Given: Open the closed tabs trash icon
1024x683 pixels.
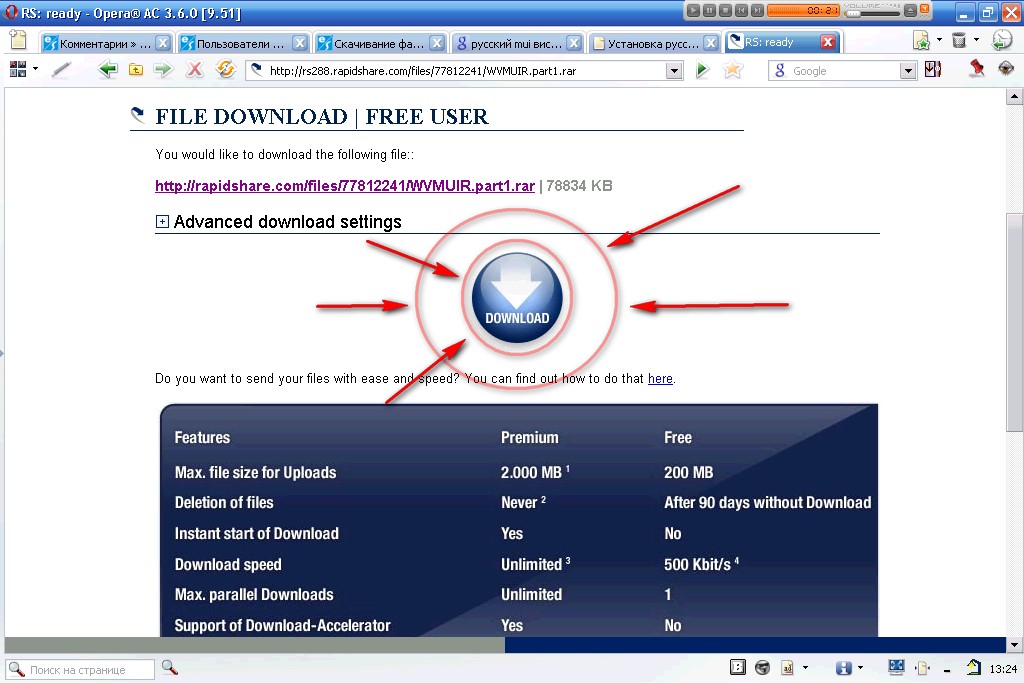Looking at the screenshot, I should (959, 40).
